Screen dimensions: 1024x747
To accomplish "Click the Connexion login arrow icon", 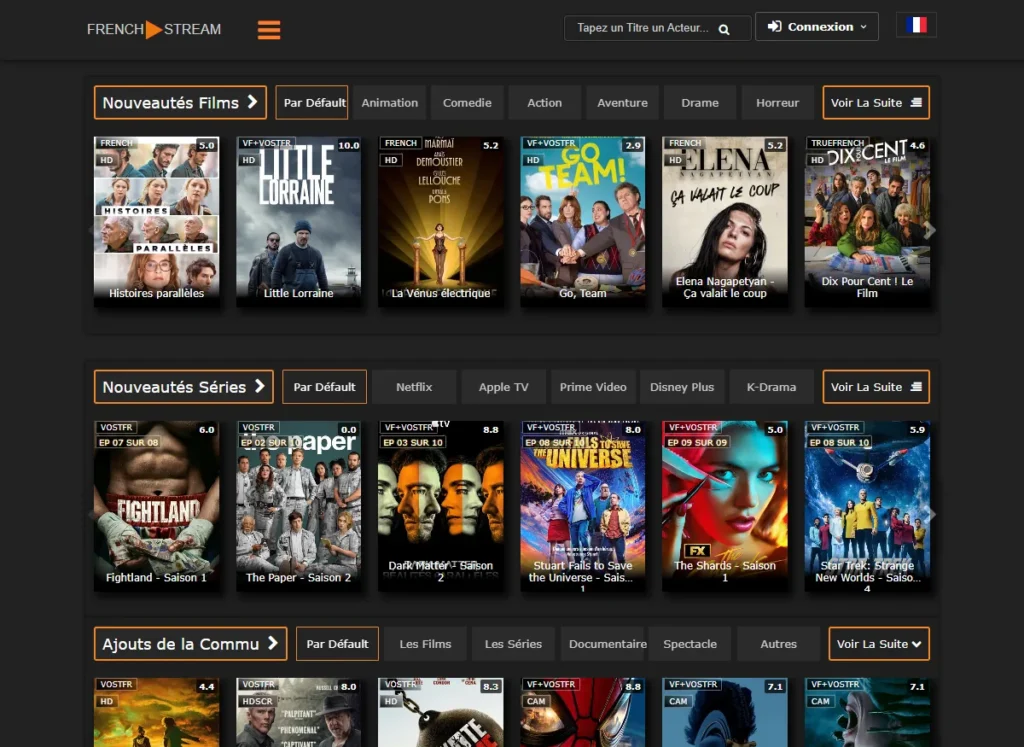I will coord(775,26).
